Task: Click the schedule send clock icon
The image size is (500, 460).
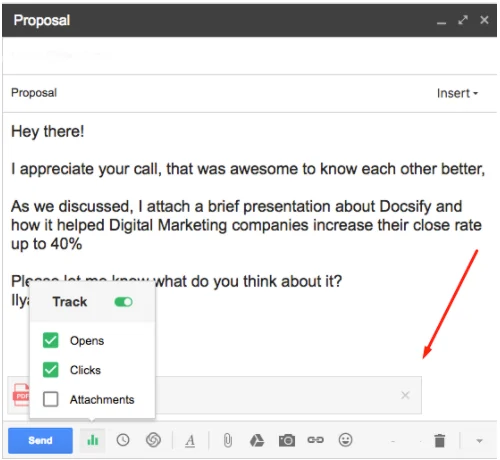Action: point(123,440)
